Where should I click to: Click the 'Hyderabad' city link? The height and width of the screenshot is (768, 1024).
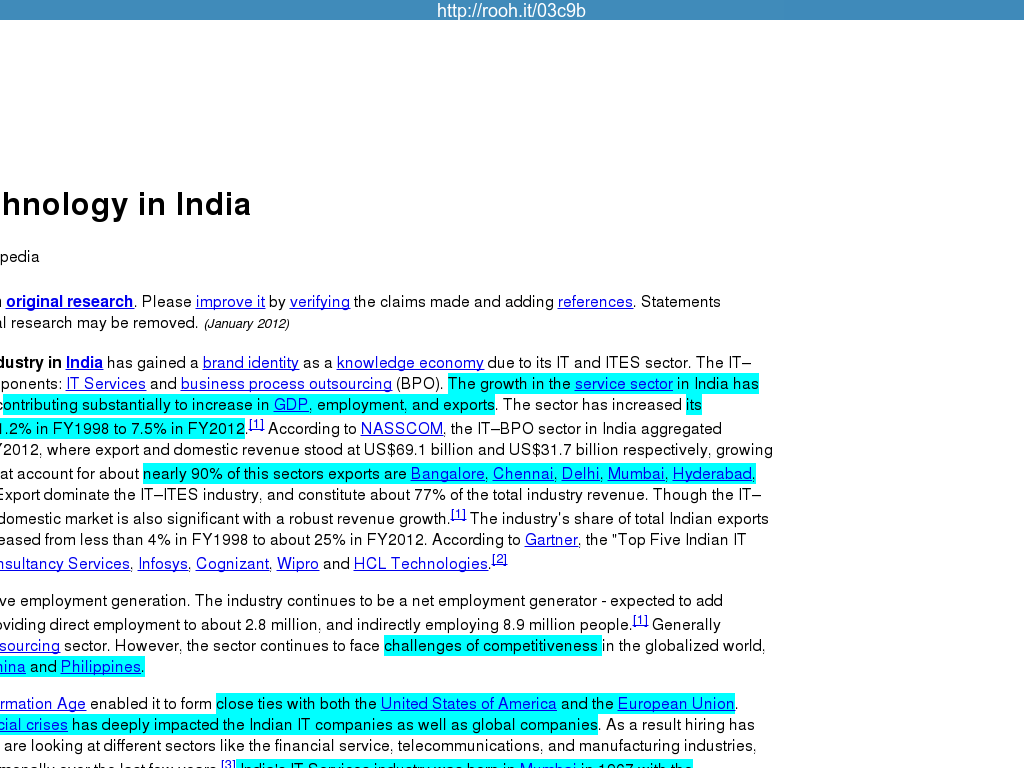pos(712,474)
